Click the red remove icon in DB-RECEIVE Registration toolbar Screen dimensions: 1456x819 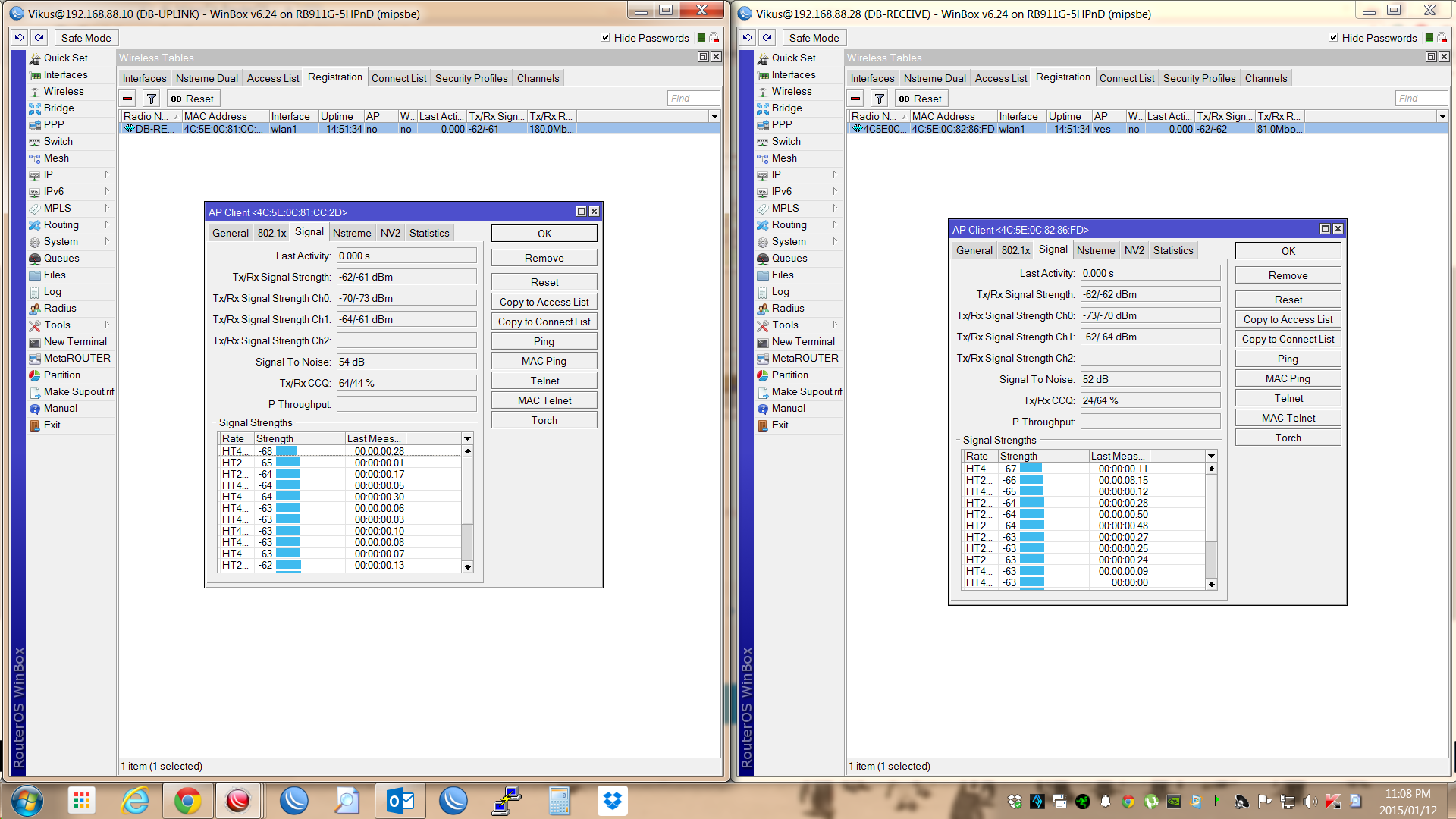pos(855,99)
